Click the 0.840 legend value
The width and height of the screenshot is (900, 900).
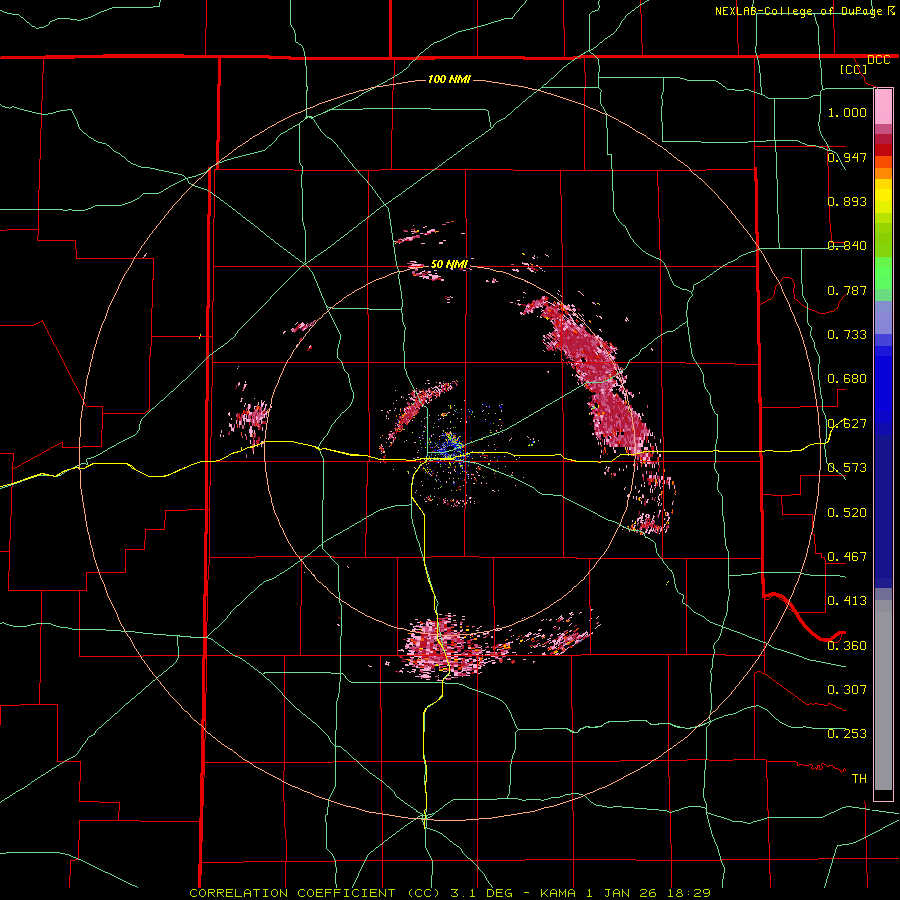coord(847,245)
